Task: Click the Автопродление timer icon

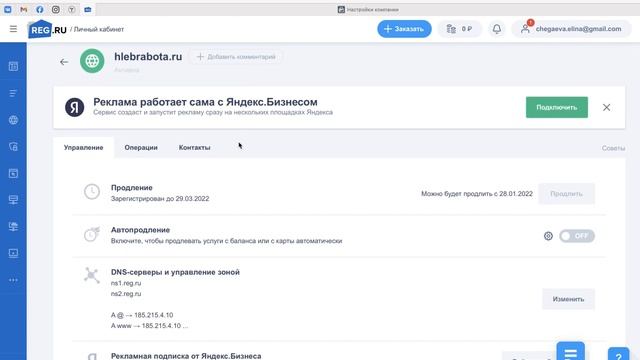Action: coord(92,234)
